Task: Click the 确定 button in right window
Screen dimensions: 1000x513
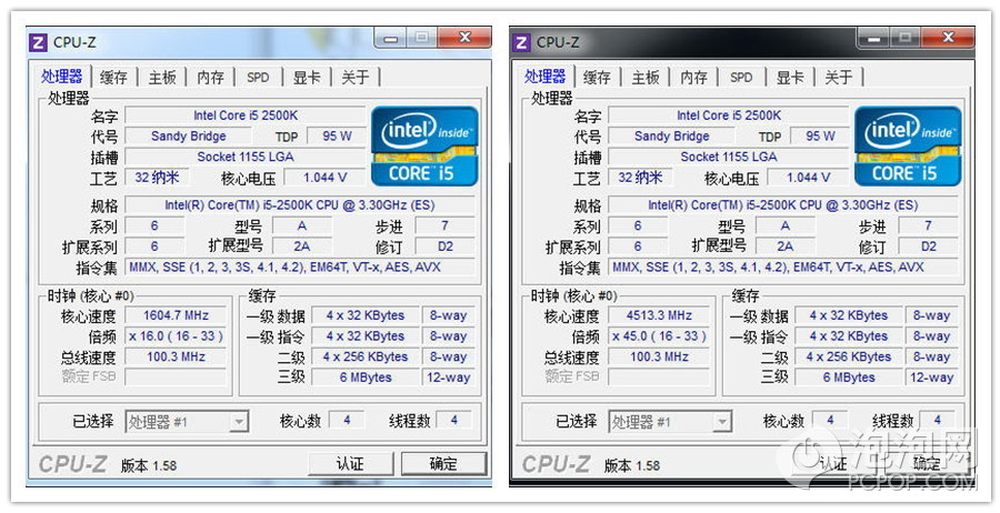Action: (926, 464)
